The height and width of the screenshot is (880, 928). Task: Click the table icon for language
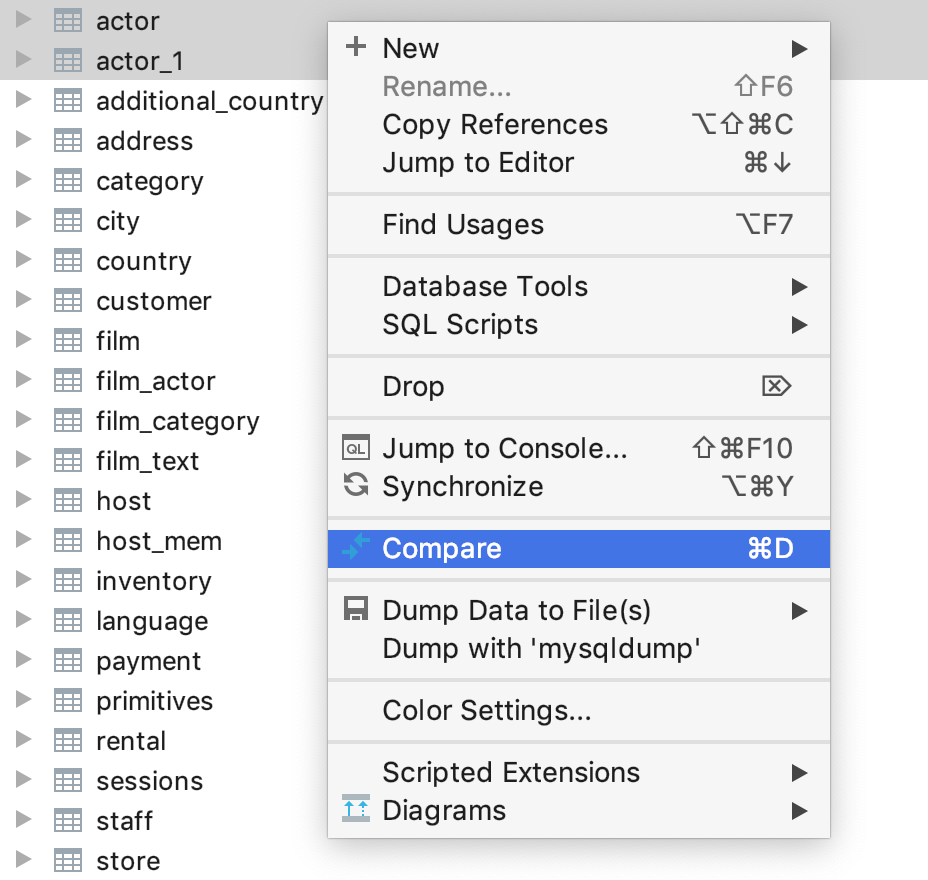[68, 621]
